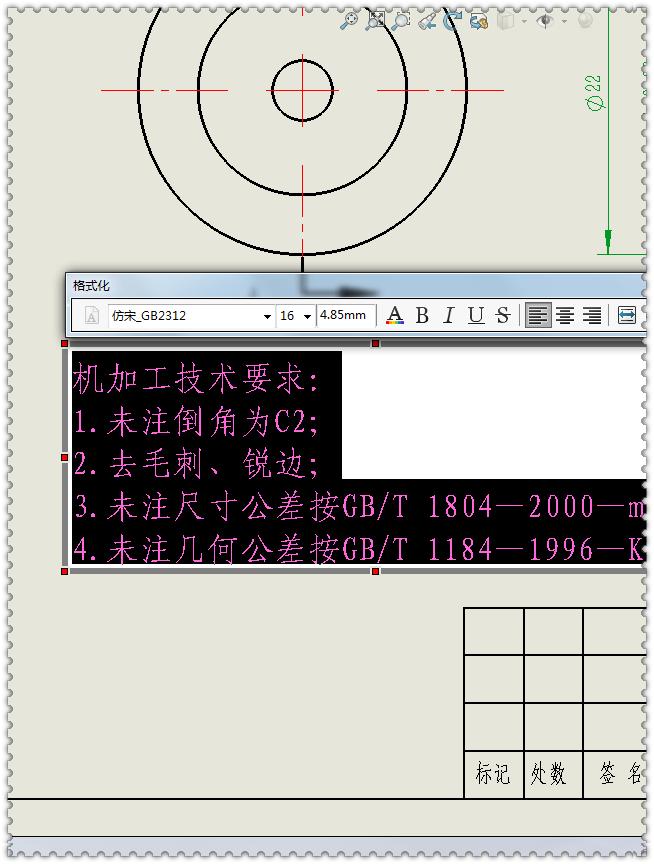Click the line 1.未注倒角为C2;
This screenshot has height=864, width=654.
[x=196, y=423]
